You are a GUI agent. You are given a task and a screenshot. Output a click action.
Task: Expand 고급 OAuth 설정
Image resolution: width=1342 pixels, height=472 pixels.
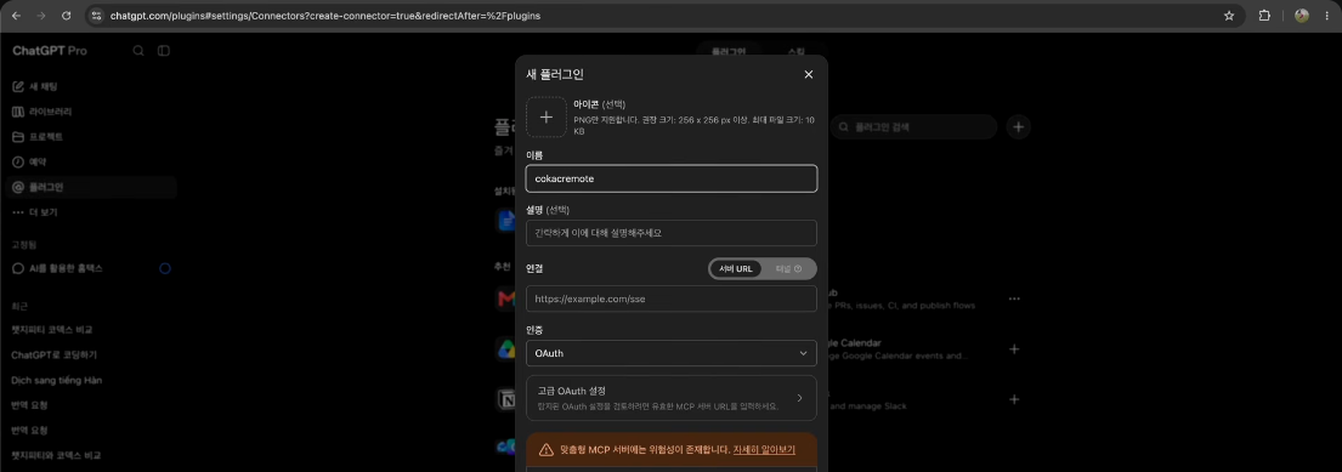pyautogui.click(x=671, y=398)
